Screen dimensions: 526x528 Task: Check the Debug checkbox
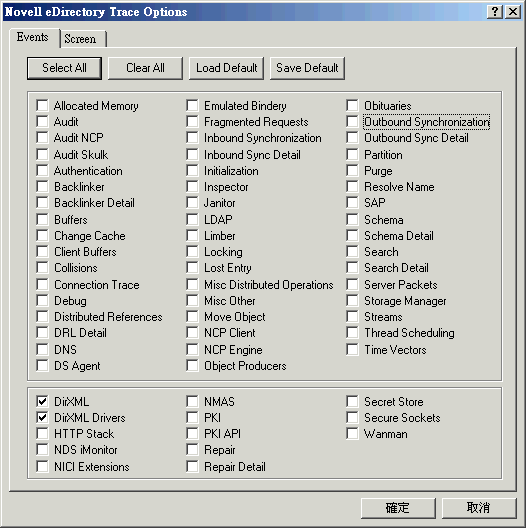(42, 300)
